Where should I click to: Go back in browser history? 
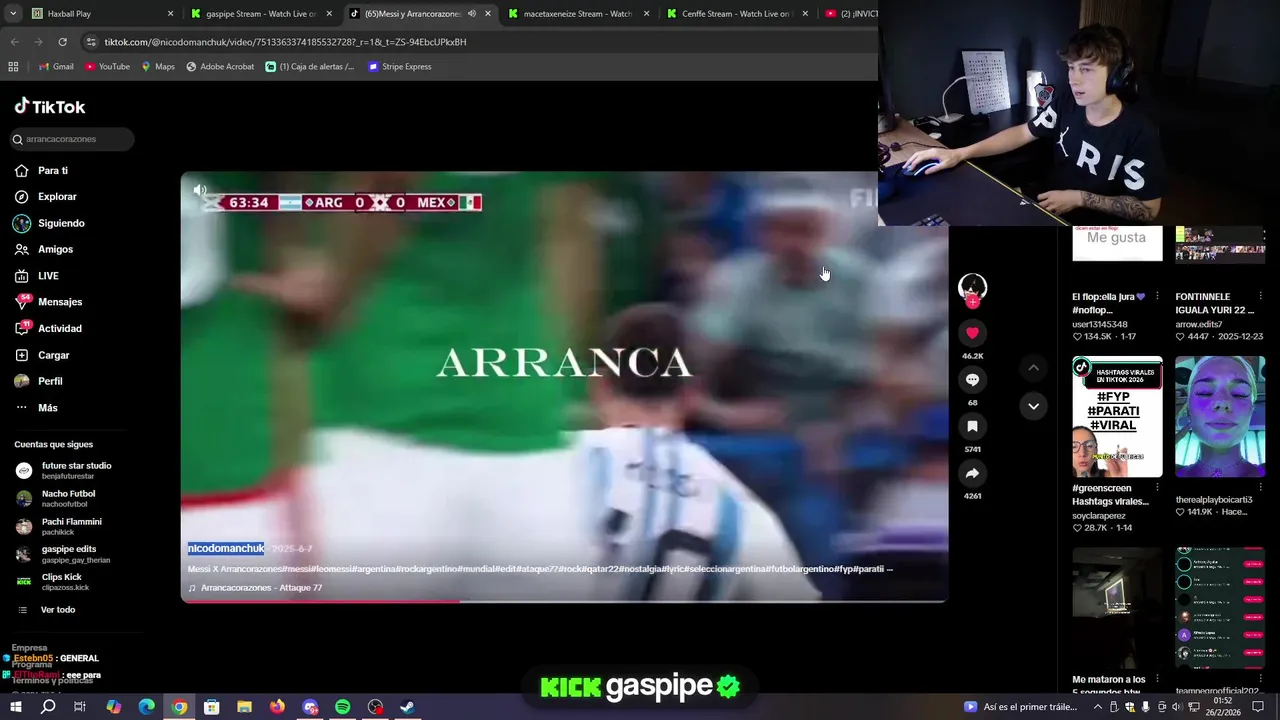click(15, 42)
